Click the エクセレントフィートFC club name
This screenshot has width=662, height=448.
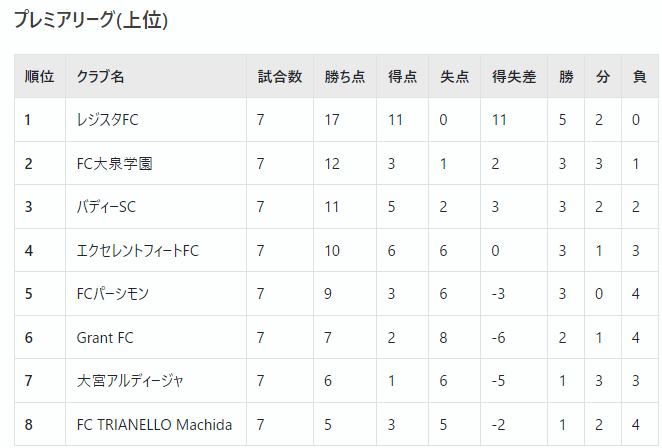pos(138,251)
